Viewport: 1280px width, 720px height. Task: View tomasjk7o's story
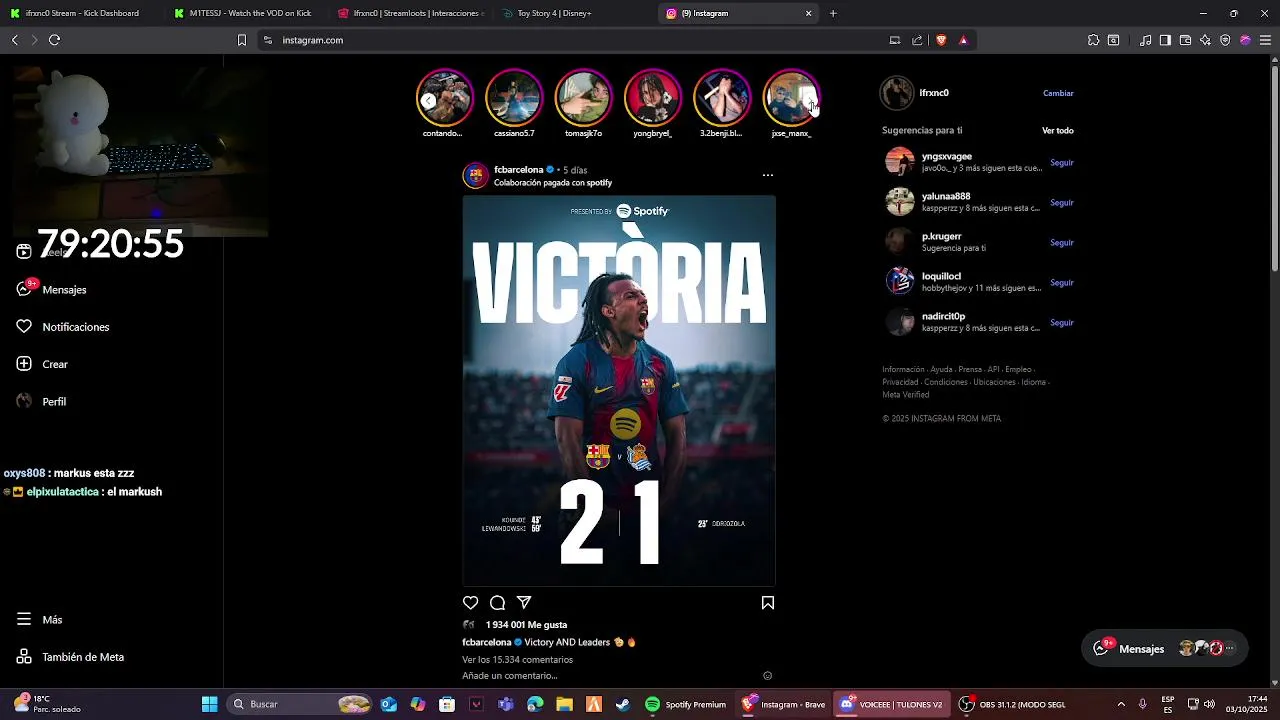(583, 98)
